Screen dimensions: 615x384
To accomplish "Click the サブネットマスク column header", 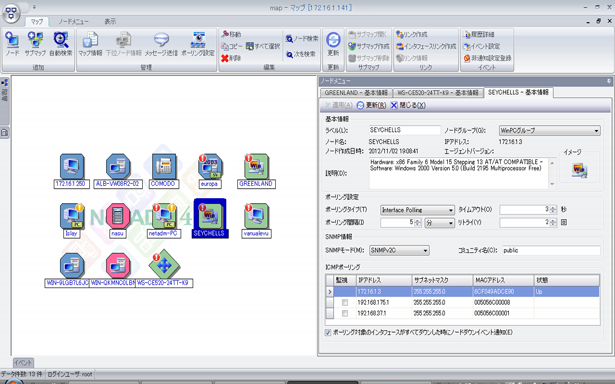I will pyautogui.click(x=442, y=280).
